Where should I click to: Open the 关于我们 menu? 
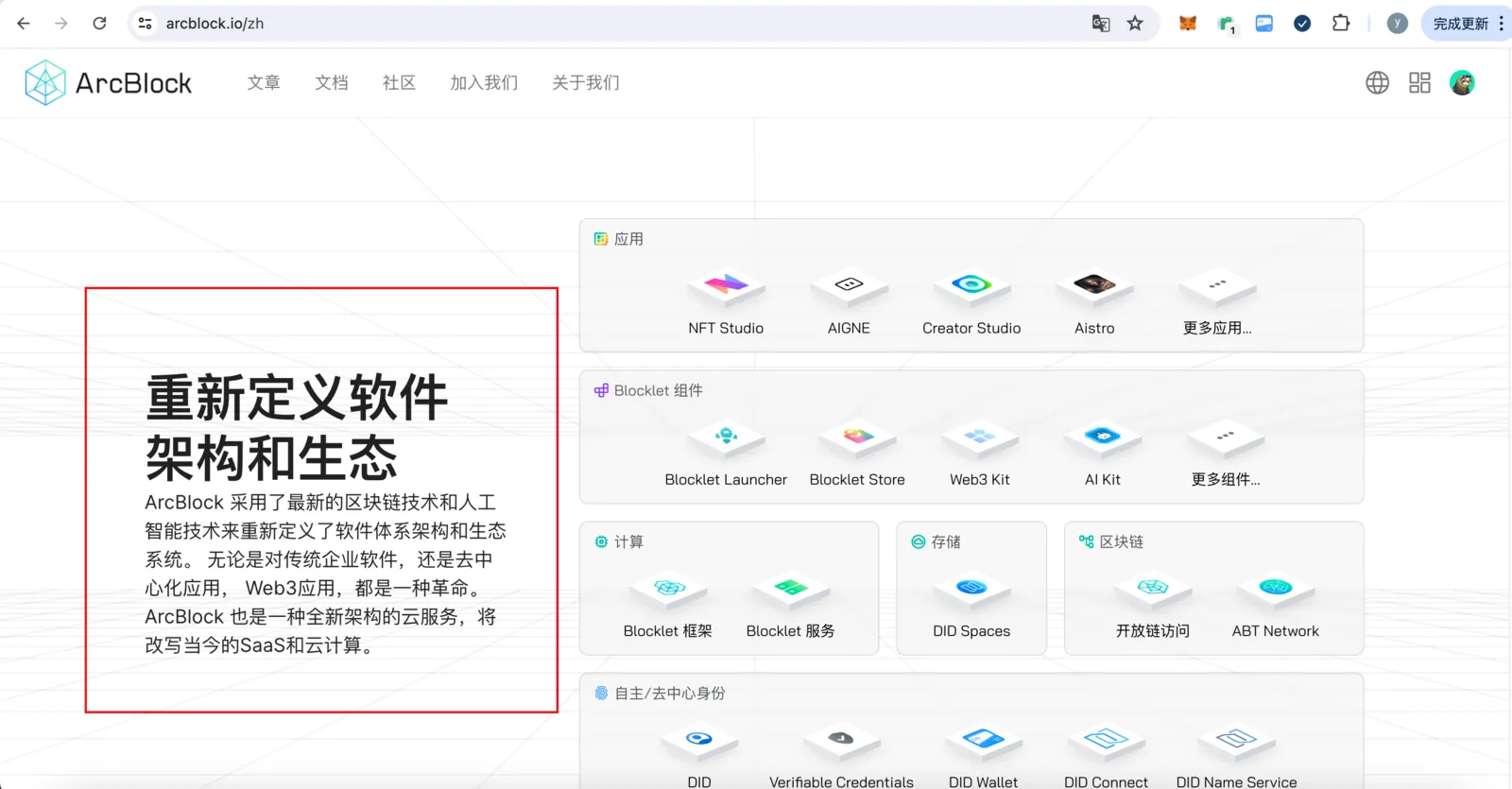tap(586, 83)
